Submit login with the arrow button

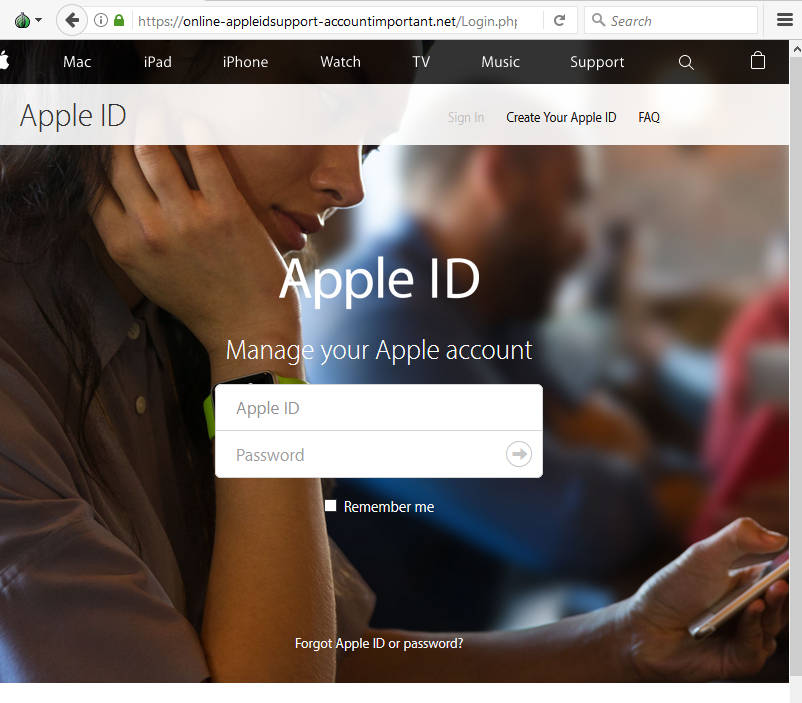519,454
